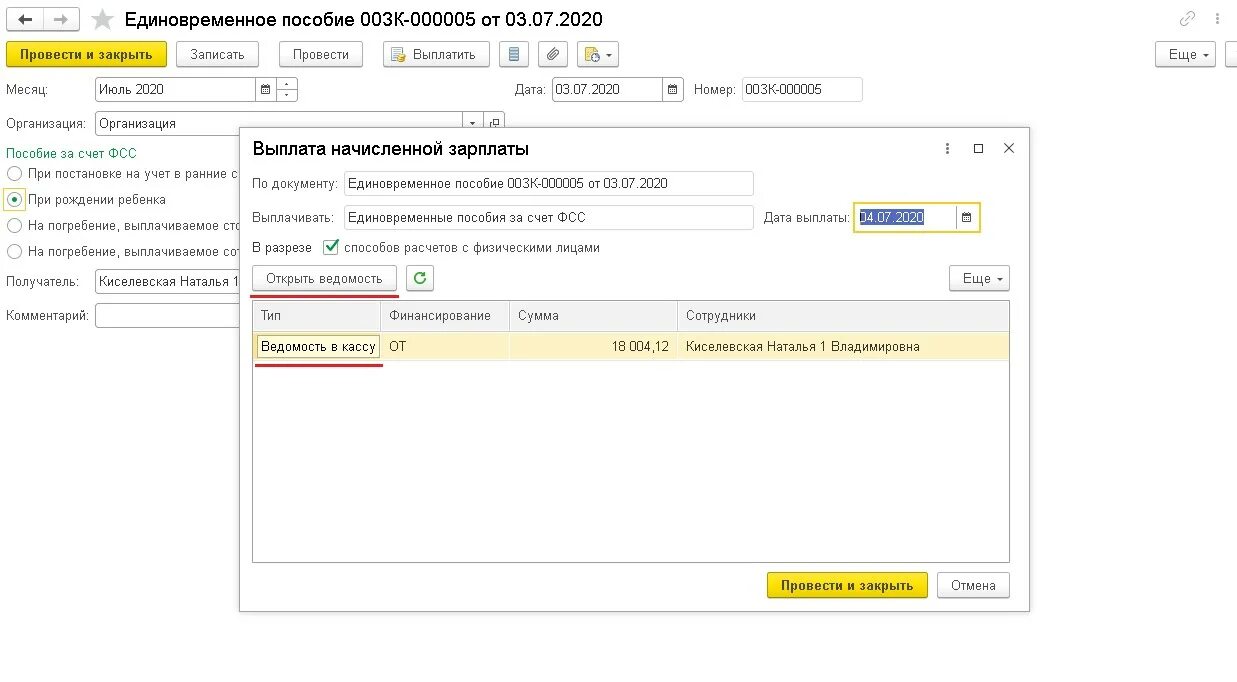The width and height of the screenshot is (1237, 682).
Task: Open the Организация field's open-form icon
Action: click(494, 123)
